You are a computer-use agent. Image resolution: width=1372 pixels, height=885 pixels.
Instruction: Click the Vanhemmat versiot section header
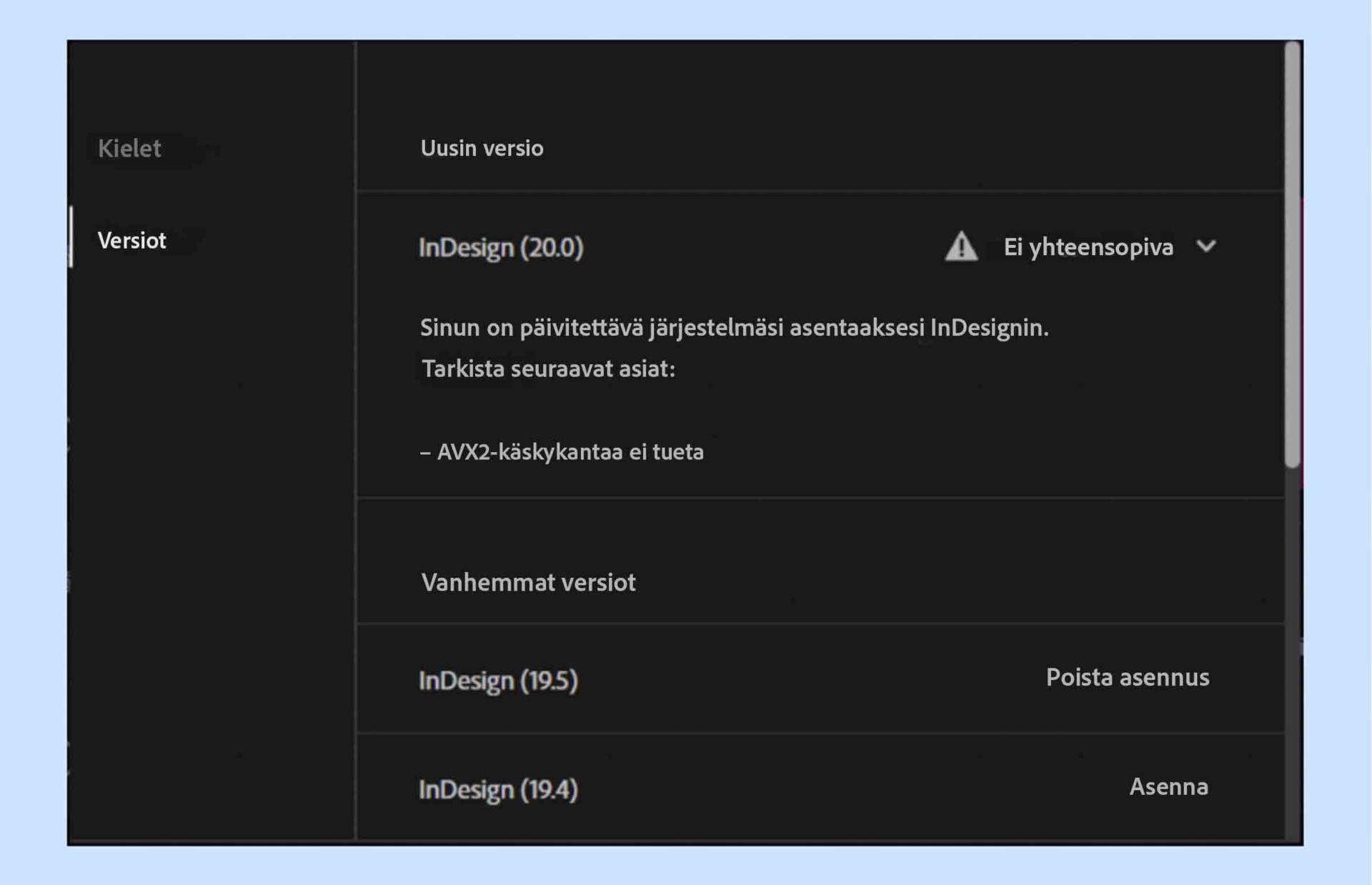tap(529, 583)
